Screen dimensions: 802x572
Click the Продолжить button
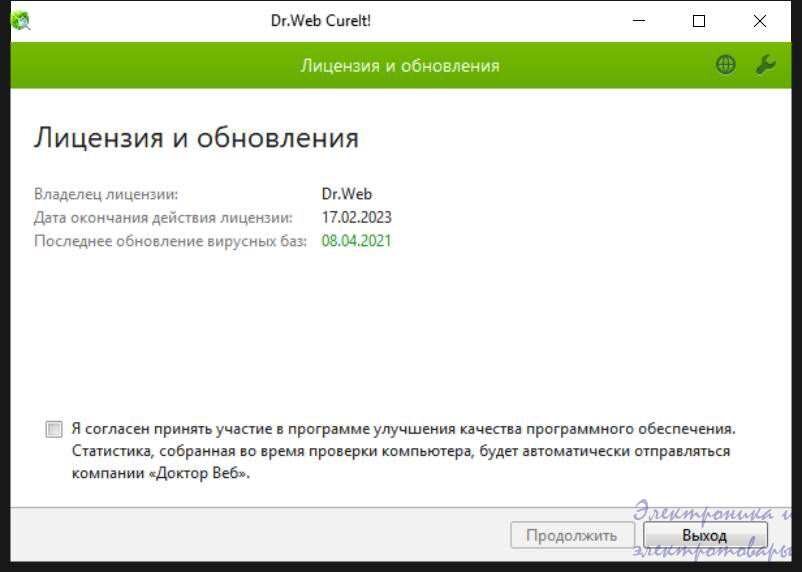coord(572,535)
